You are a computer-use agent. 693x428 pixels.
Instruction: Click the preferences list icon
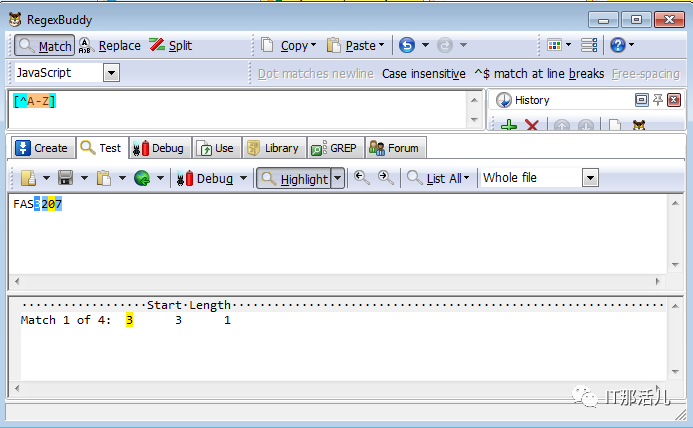click(589, 45)
